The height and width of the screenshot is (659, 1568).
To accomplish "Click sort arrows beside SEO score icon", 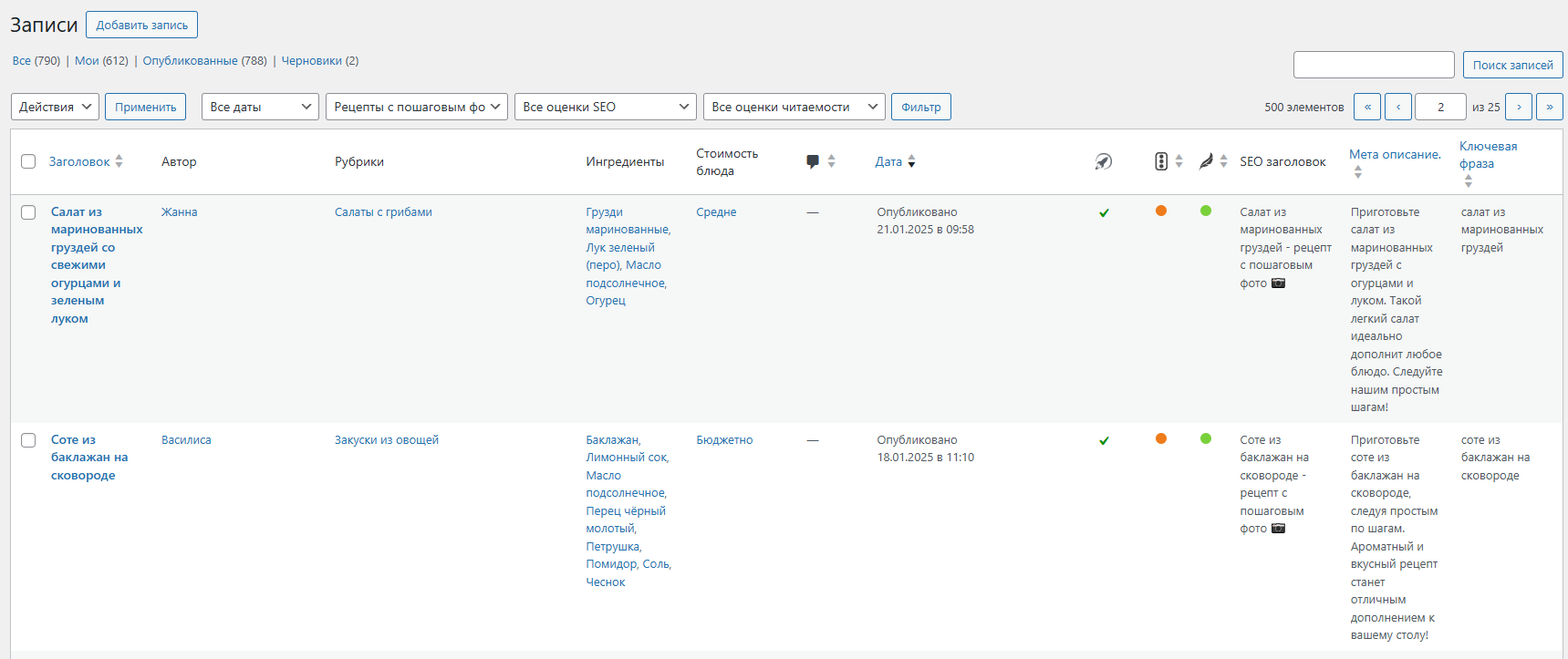I will tap(1179, 161).
